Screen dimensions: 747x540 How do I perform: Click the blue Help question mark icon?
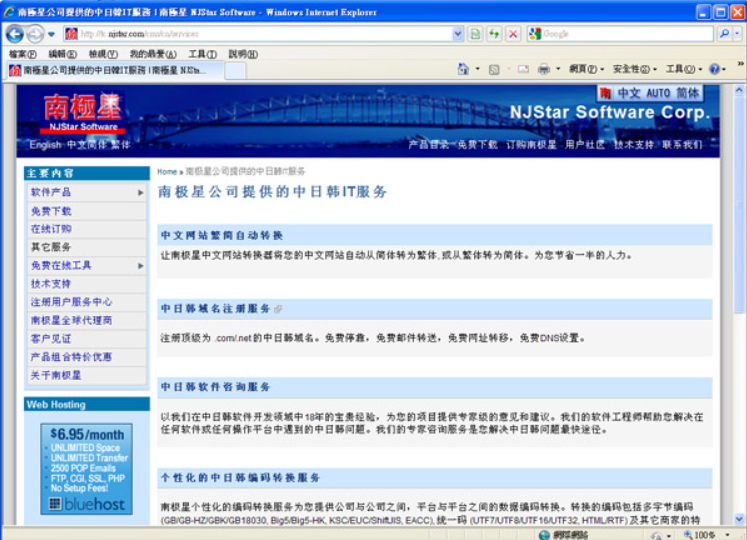714,70
